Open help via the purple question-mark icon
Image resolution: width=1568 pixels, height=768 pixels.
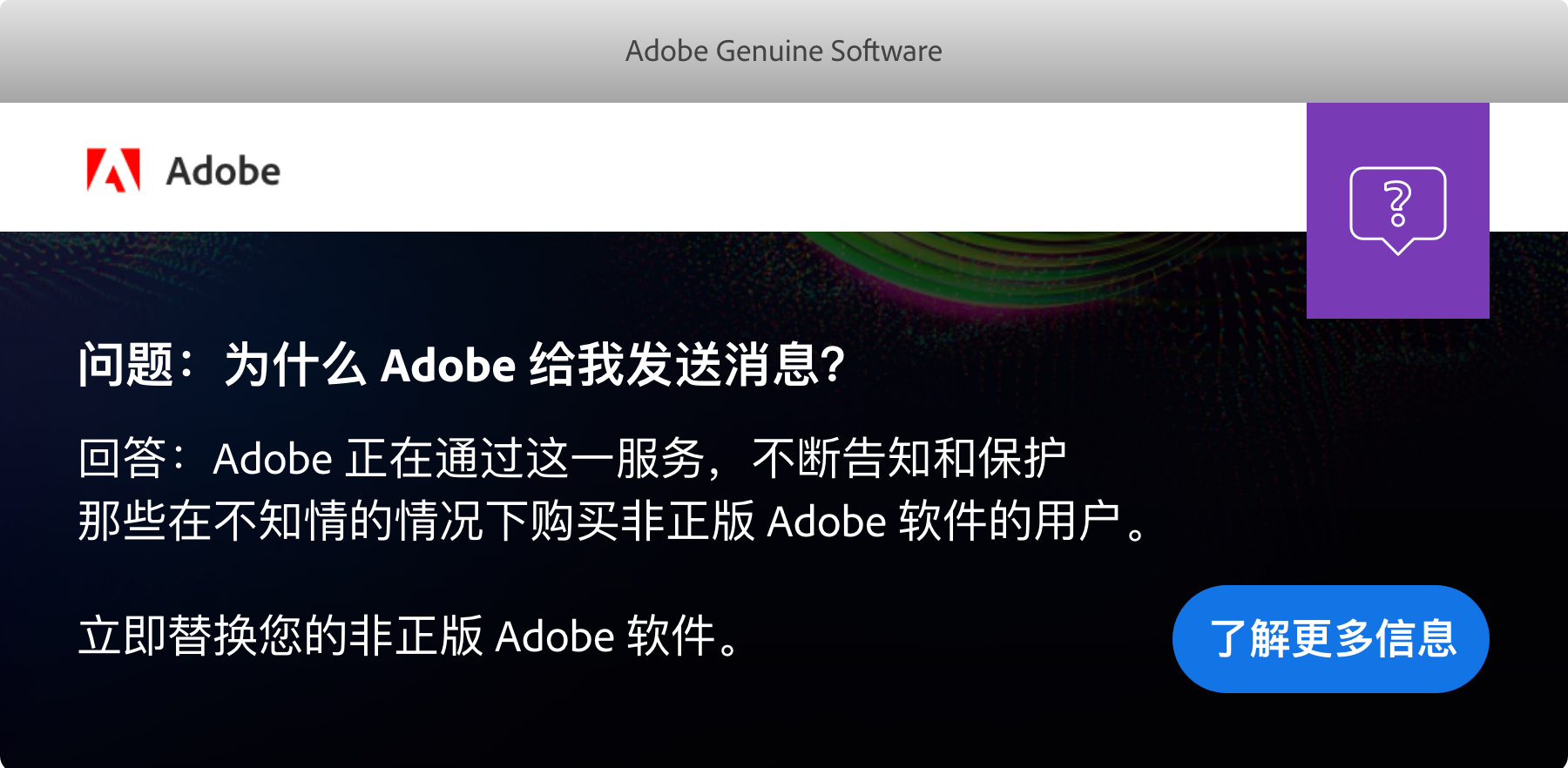1397,210
